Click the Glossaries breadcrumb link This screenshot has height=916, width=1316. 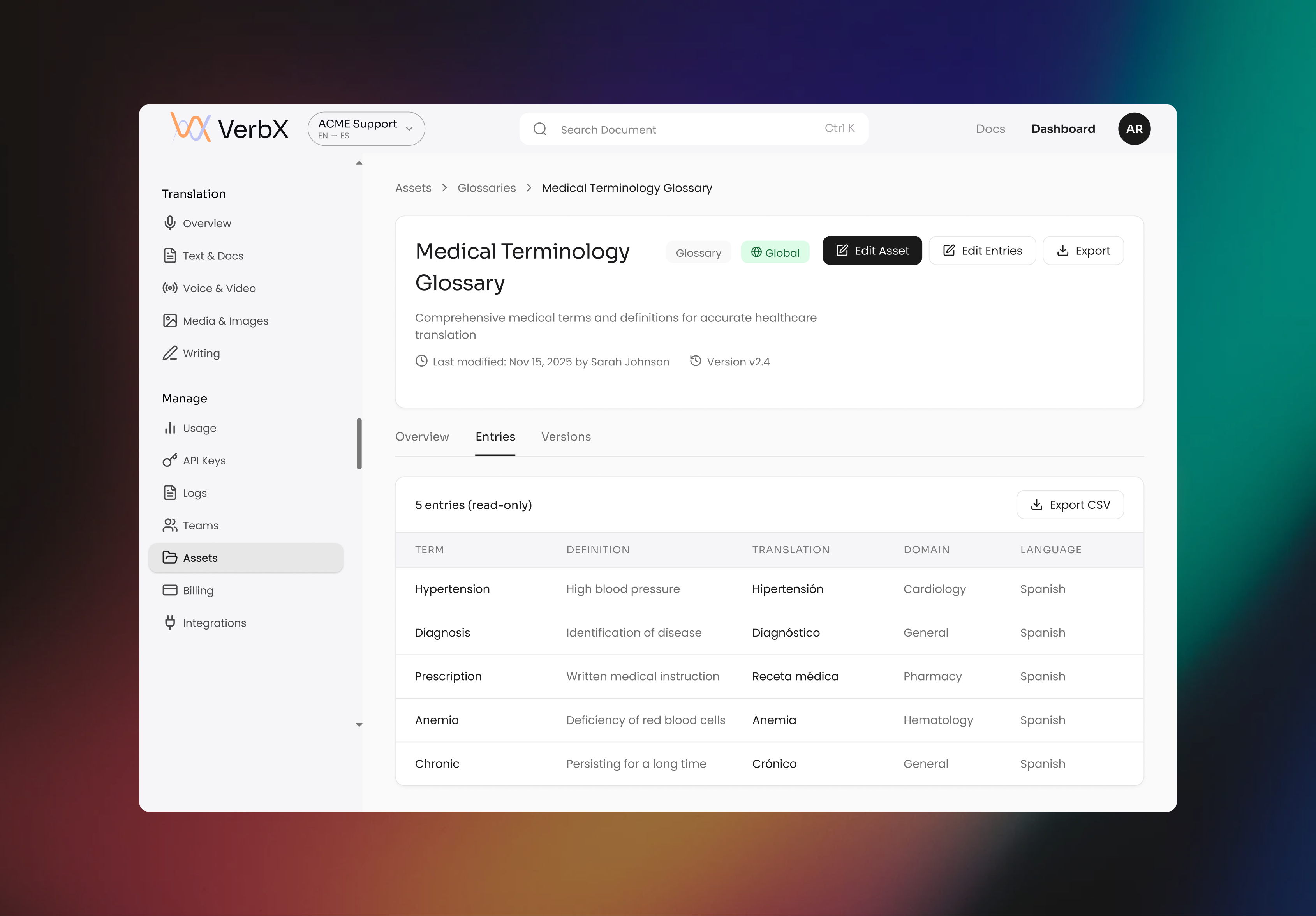[x=486, y=188]
